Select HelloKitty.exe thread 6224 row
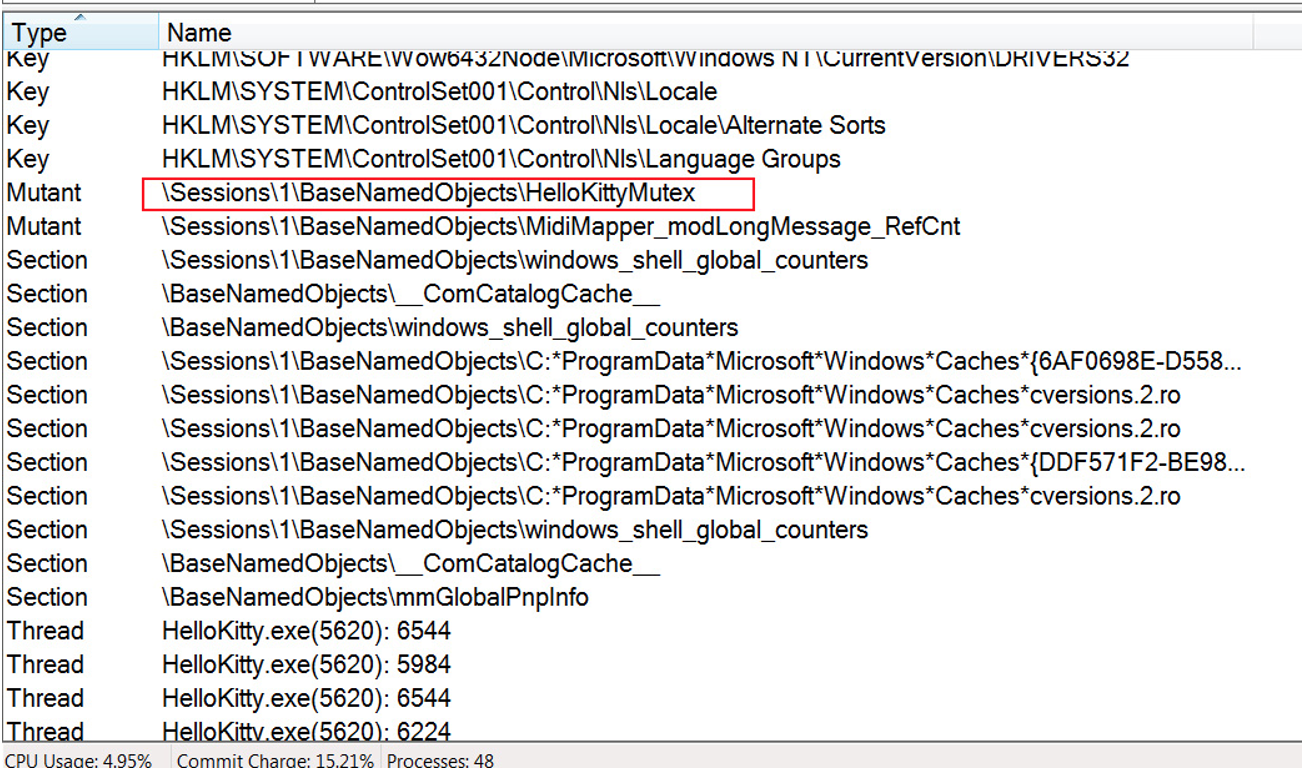 (x=306, y=732)
